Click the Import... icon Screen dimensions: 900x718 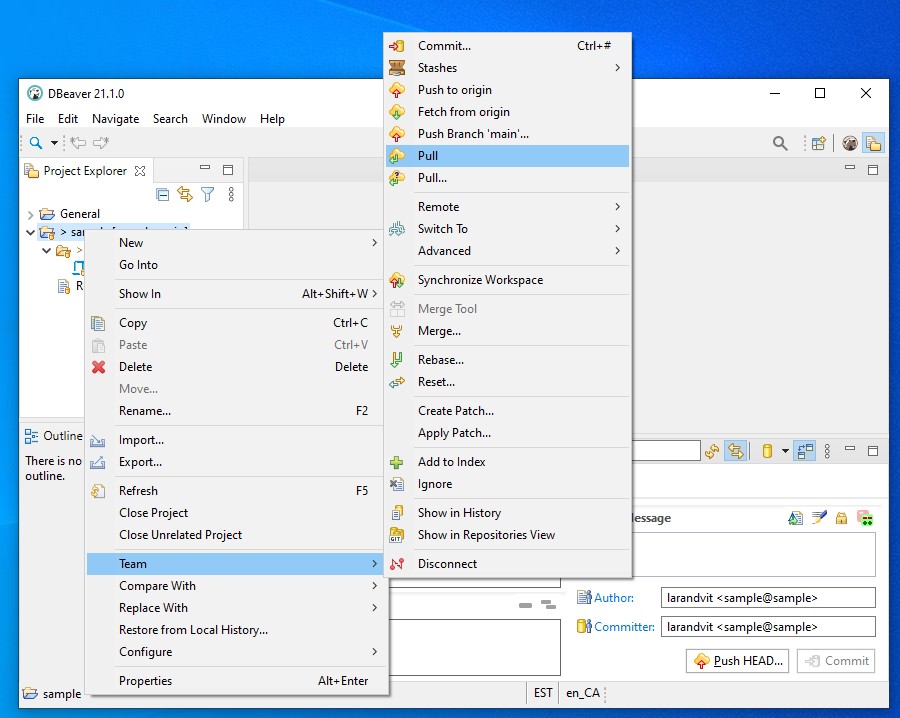[98, 441]
